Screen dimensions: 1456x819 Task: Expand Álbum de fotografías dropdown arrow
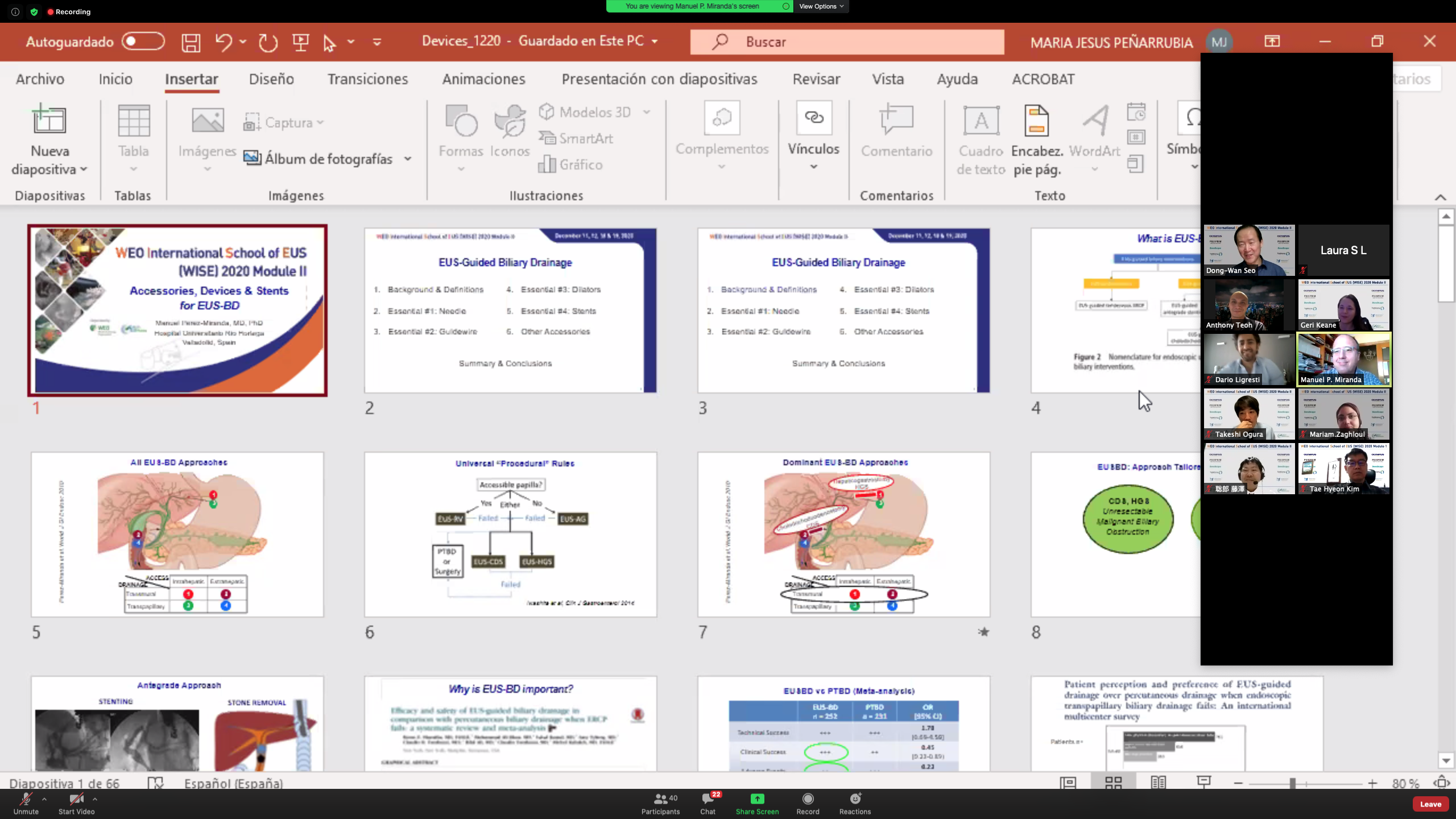pos(408,159)
